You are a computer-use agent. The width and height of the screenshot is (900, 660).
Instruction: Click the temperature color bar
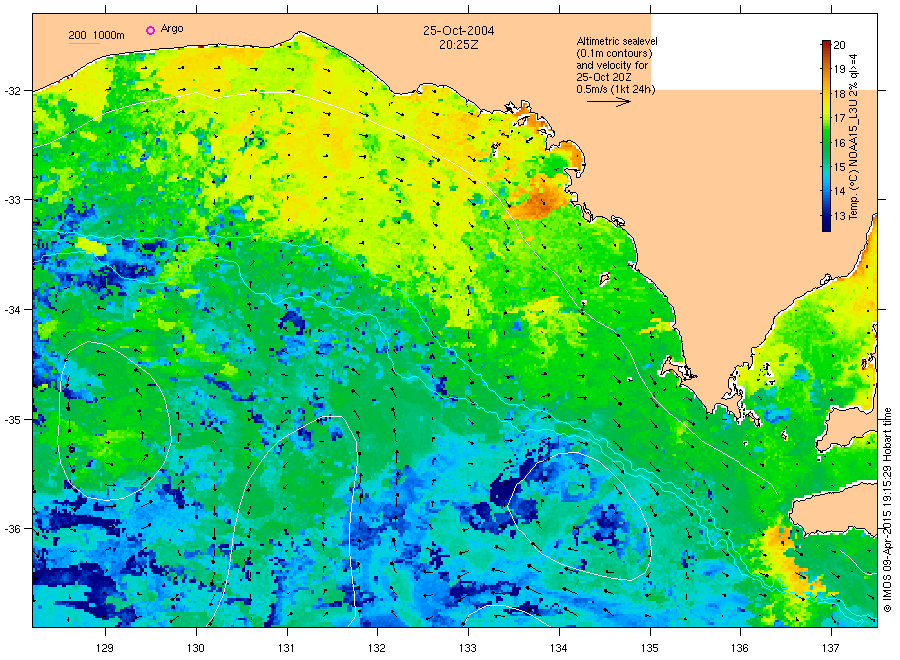(x=826, y=135)
